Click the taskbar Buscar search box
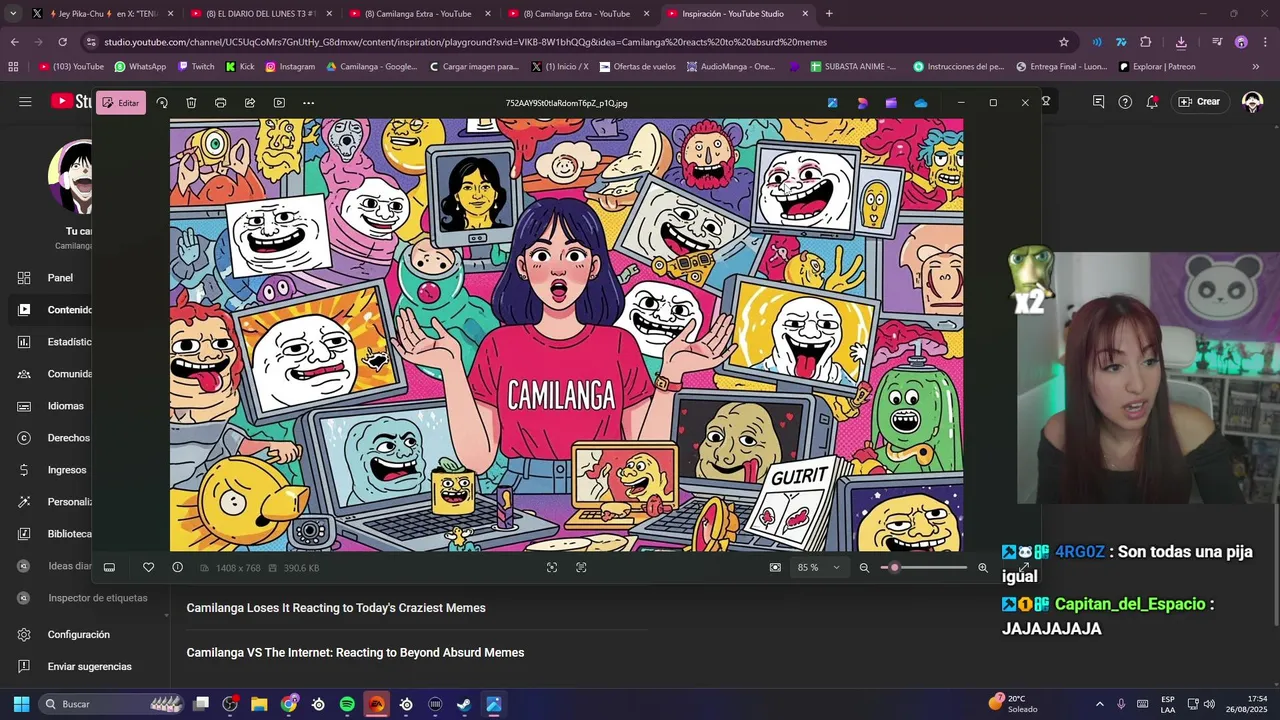Image resolution: width=1280 pixels, height=720 pixels. tap(112, 704)
